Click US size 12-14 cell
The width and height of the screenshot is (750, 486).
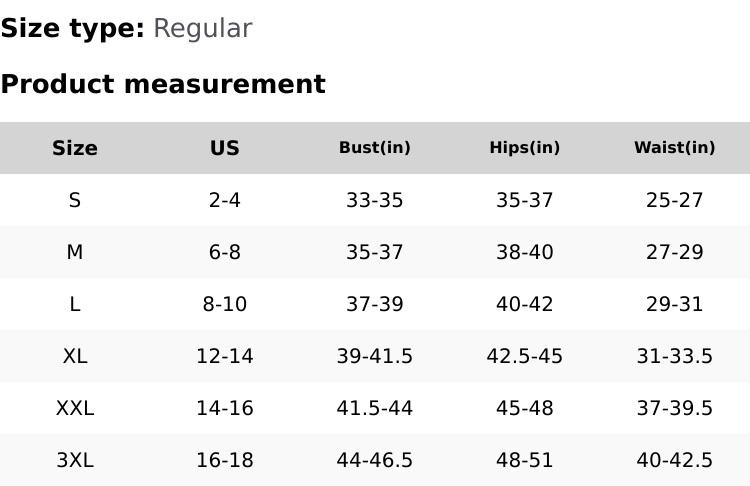(x=225, y=356)
